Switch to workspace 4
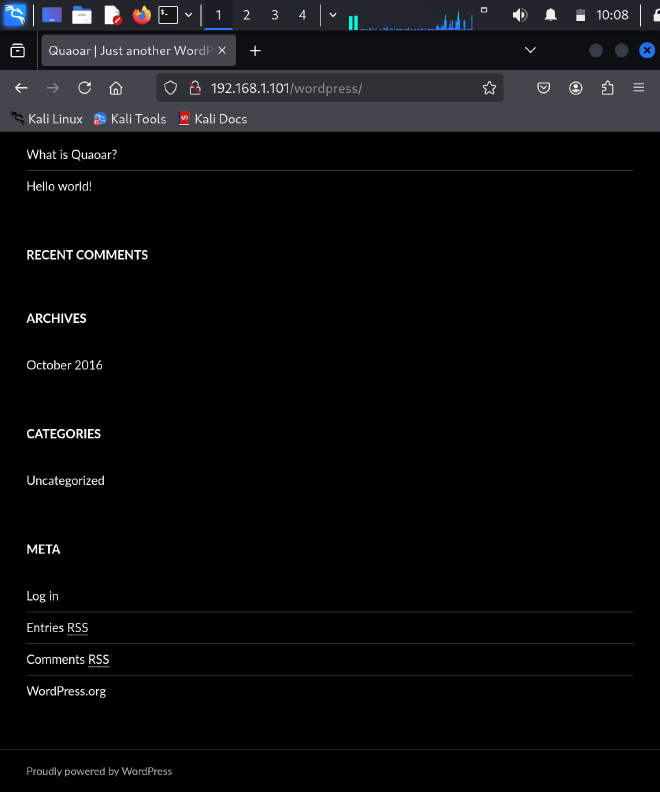This screenshot has width=660, height=792. 302,15
